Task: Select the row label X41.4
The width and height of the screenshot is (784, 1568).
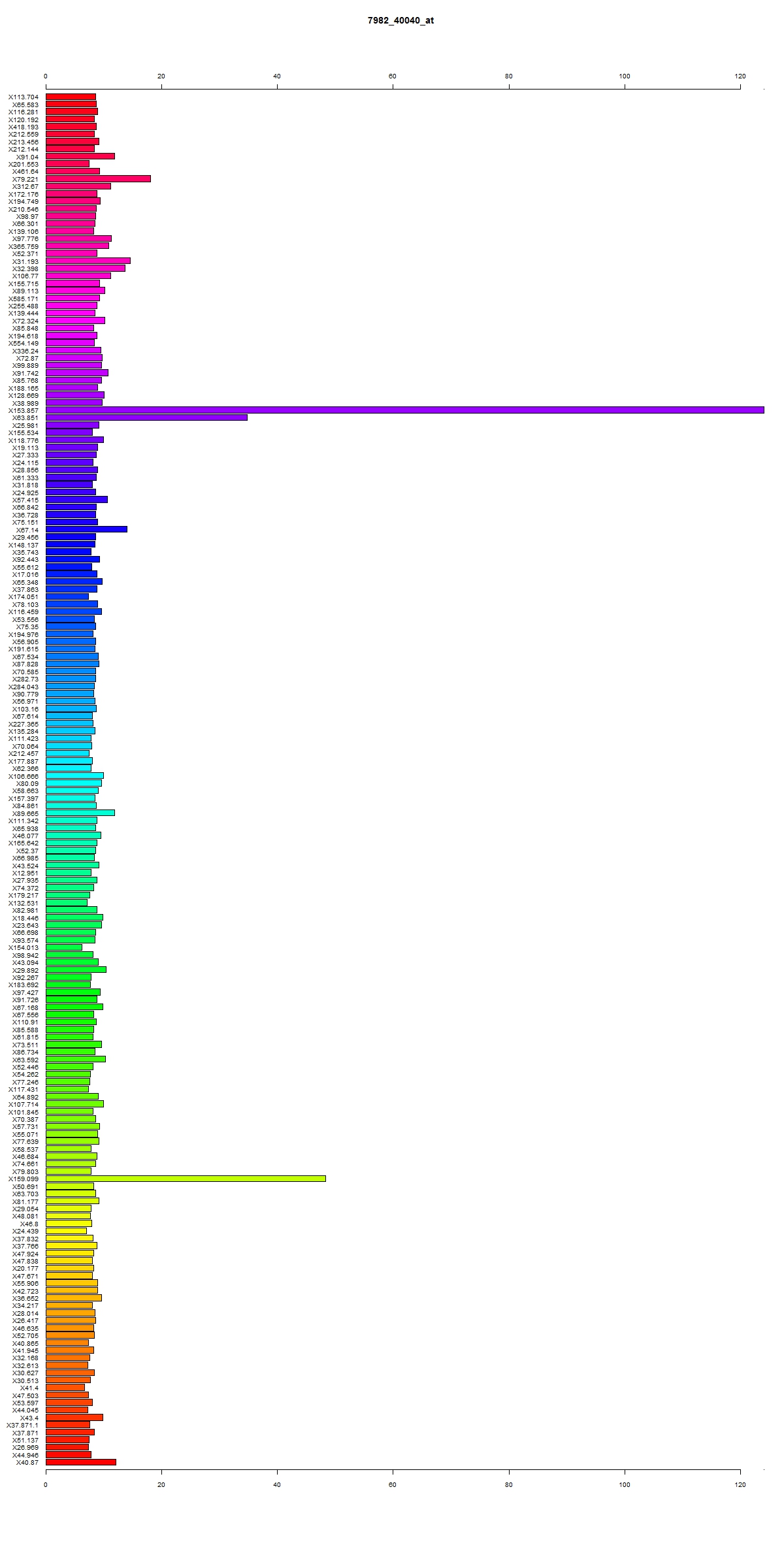Action: point(29,1388)
